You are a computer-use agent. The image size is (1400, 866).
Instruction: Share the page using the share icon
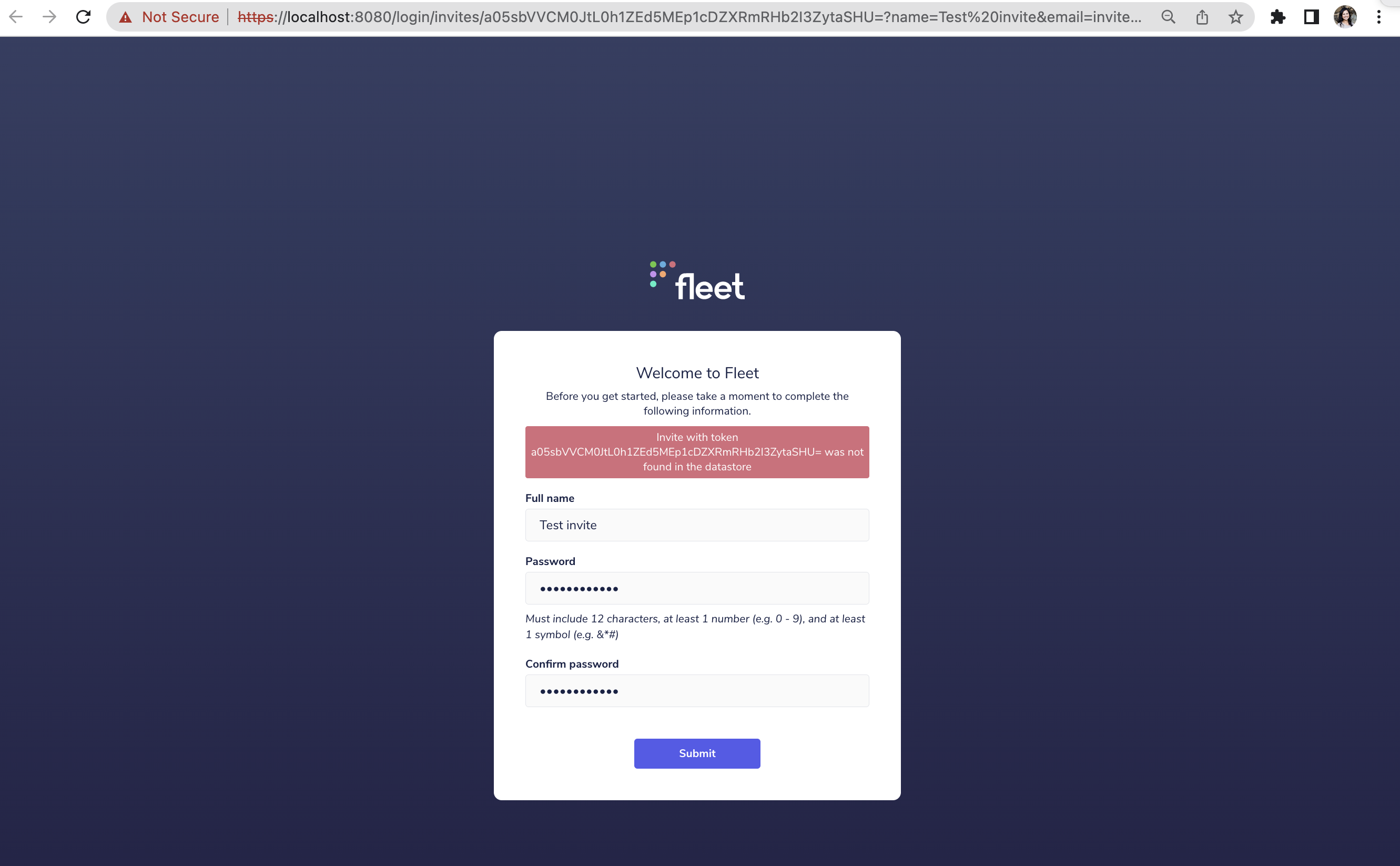click(1201, 17)
